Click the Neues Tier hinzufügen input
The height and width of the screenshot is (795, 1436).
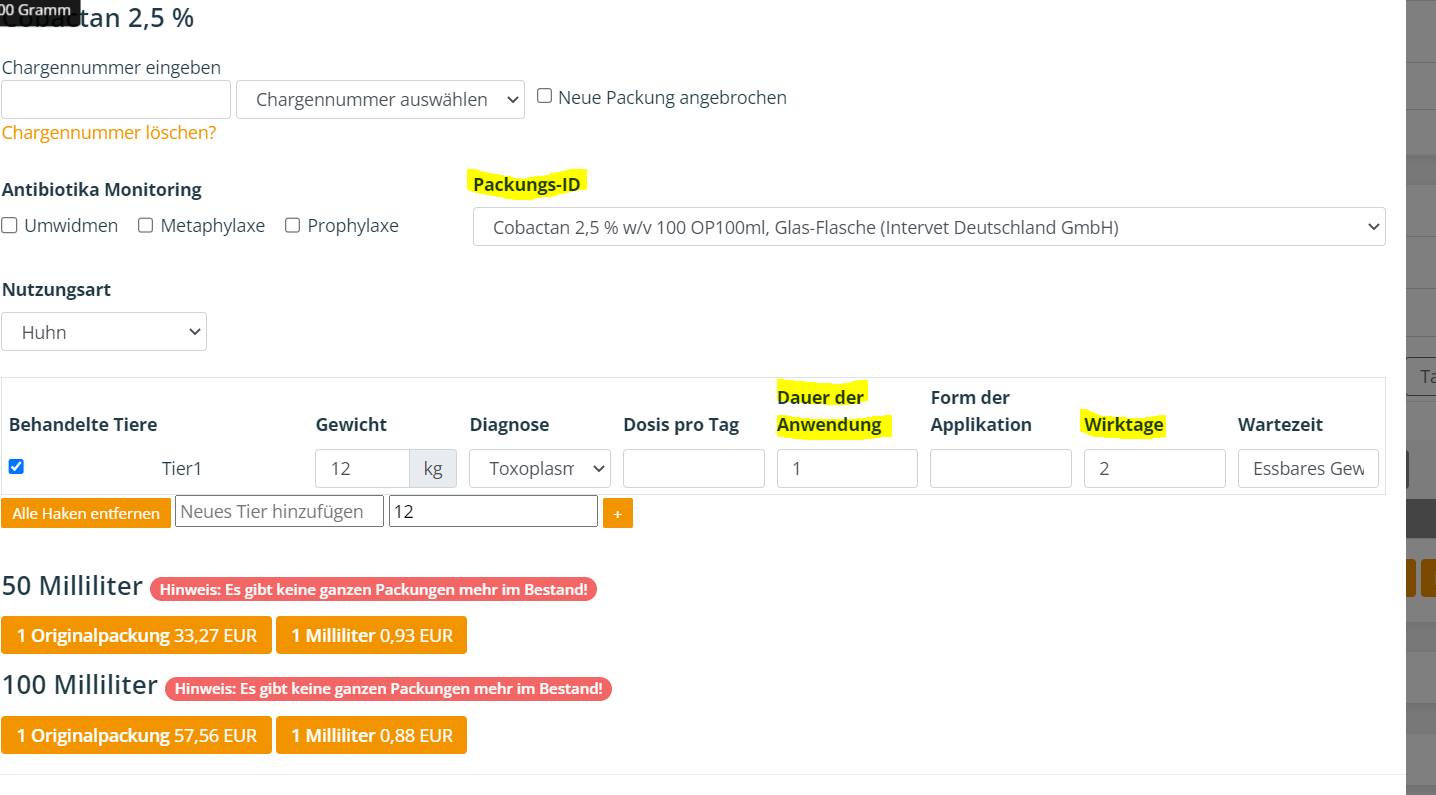(279, 511)
